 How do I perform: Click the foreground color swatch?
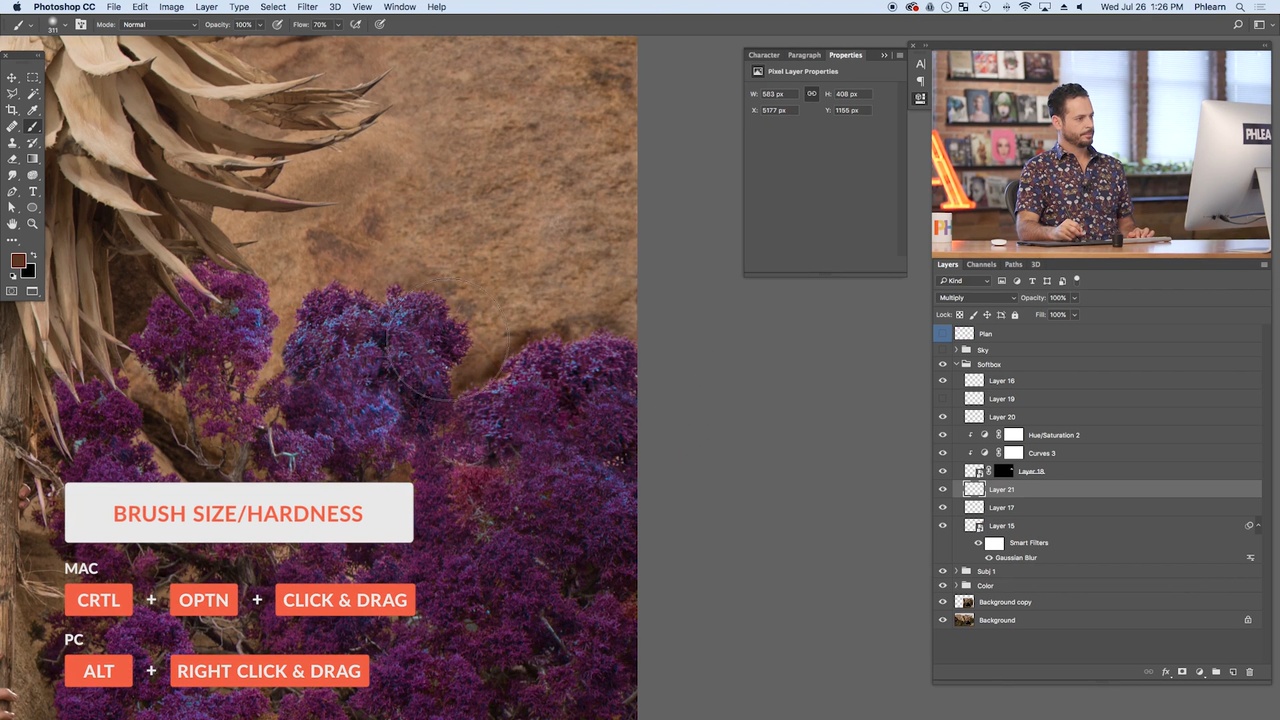(x=17, y=261)
